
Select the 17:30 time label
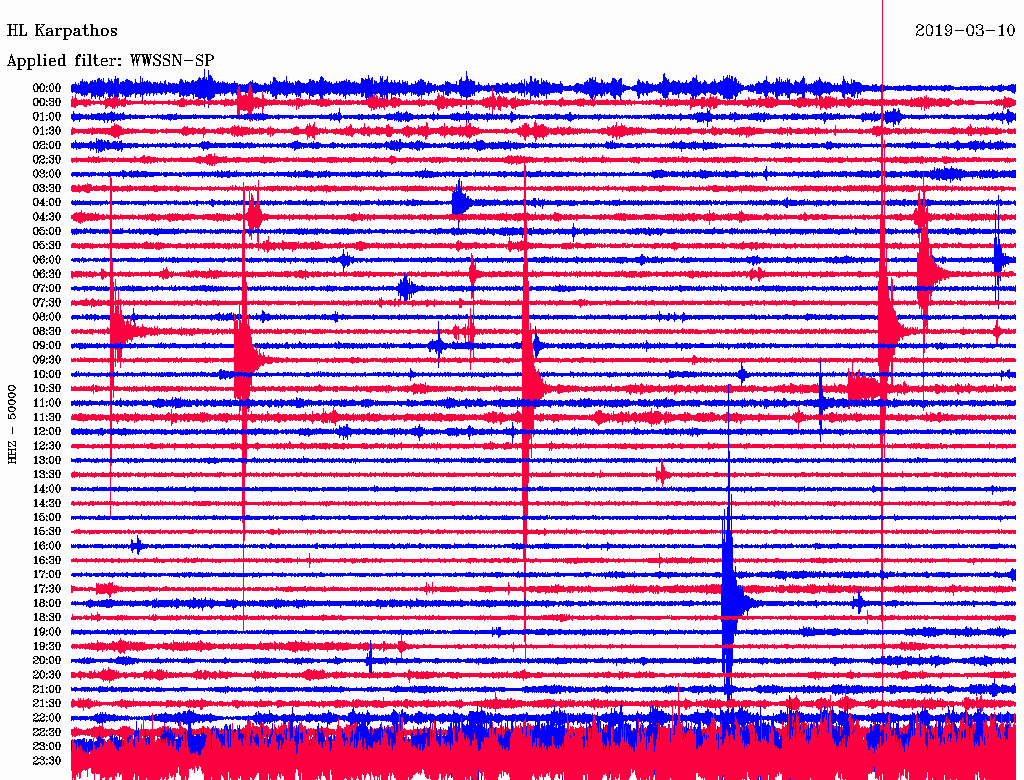pos(47,589)
